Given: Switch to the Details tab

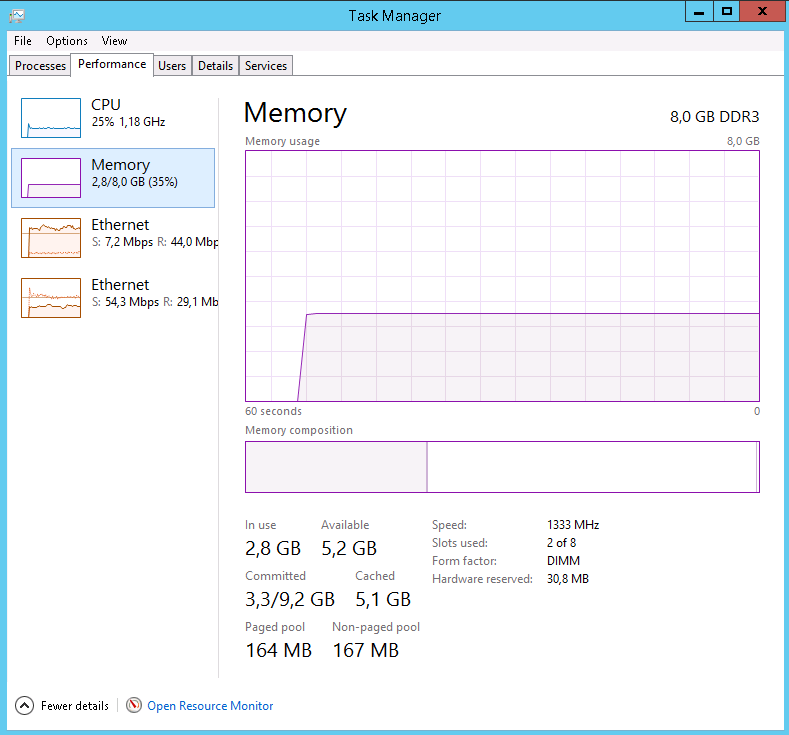Looking at the screenshot, I should (x=215, y=66).
